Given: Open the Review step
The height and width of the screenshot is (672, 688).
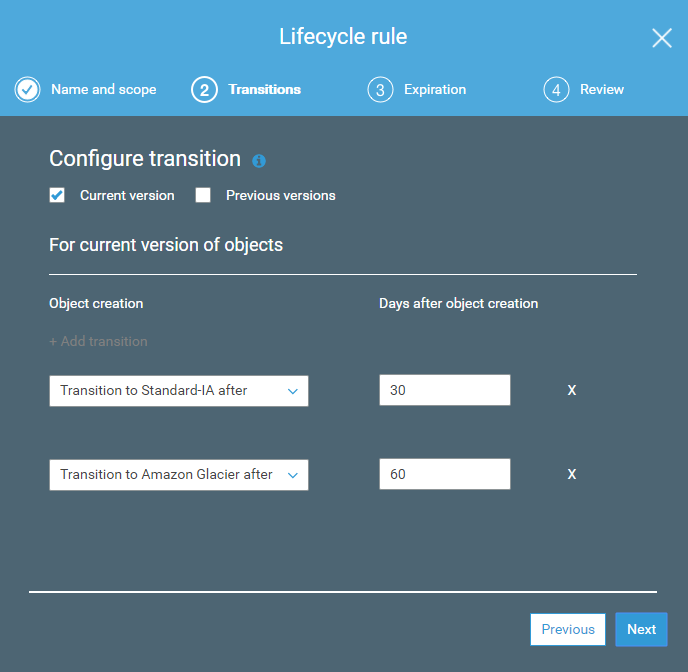Looking at the screenshot, I should click(x=602, y=90).
